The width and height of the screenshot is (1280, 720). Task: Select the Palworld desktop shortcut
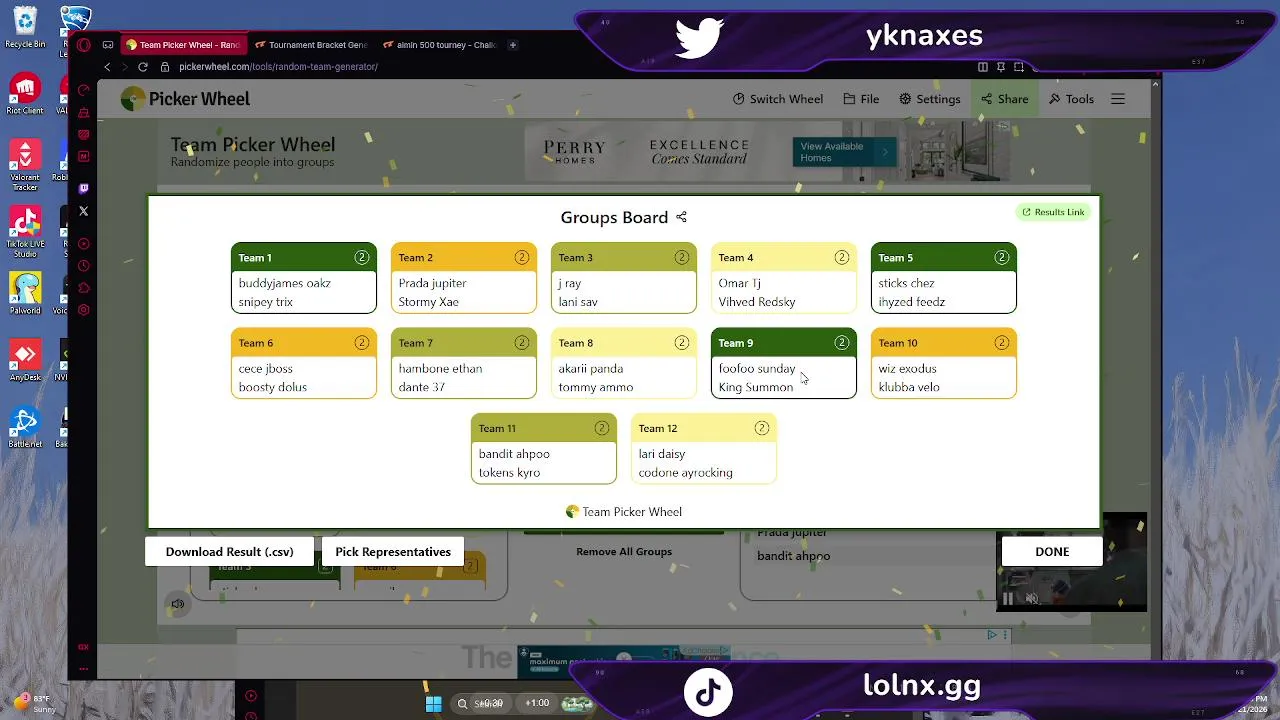pyautogui.click(x=25, y=293)
